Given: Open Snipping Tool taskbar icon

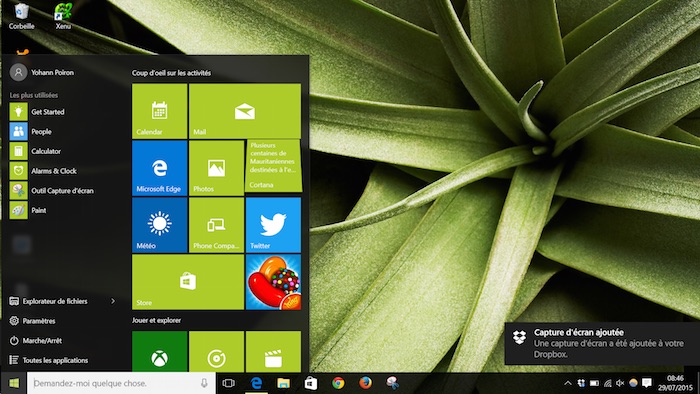Looking at the screenshot, I should (392, 383).
